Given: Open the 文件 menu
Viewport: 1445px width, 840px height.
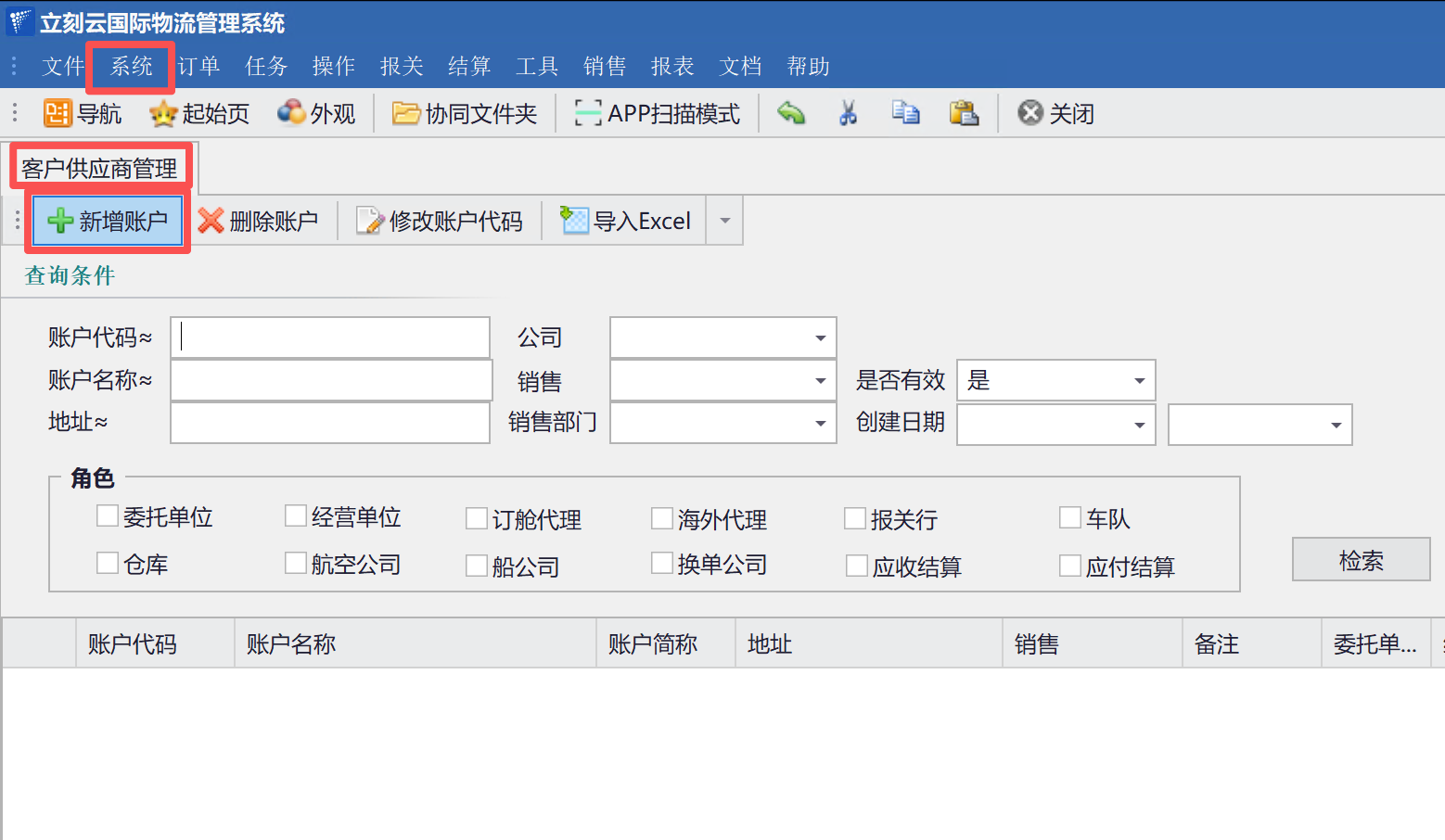Looking at the screenshot, I should [63, 66].
